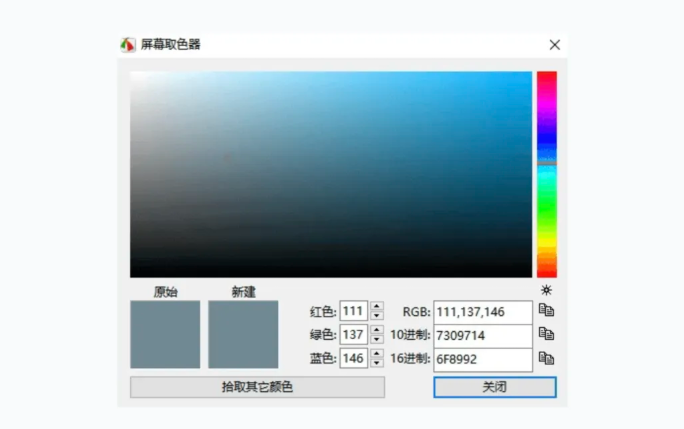Click the 10进制 field showing 7309714

coord(483,336)
